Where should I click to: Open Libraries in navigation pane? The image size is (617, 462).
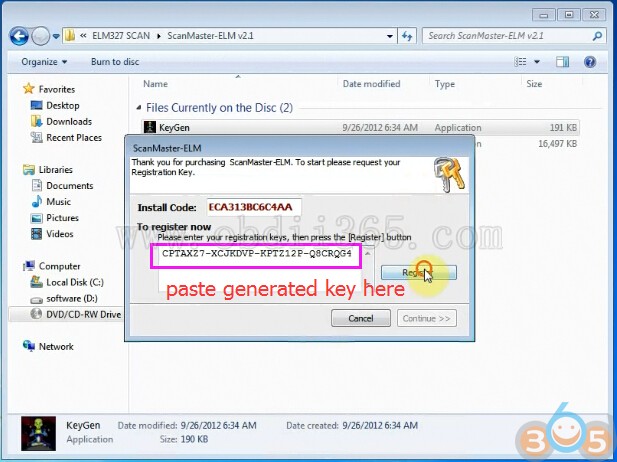click(x=55, y=170)
